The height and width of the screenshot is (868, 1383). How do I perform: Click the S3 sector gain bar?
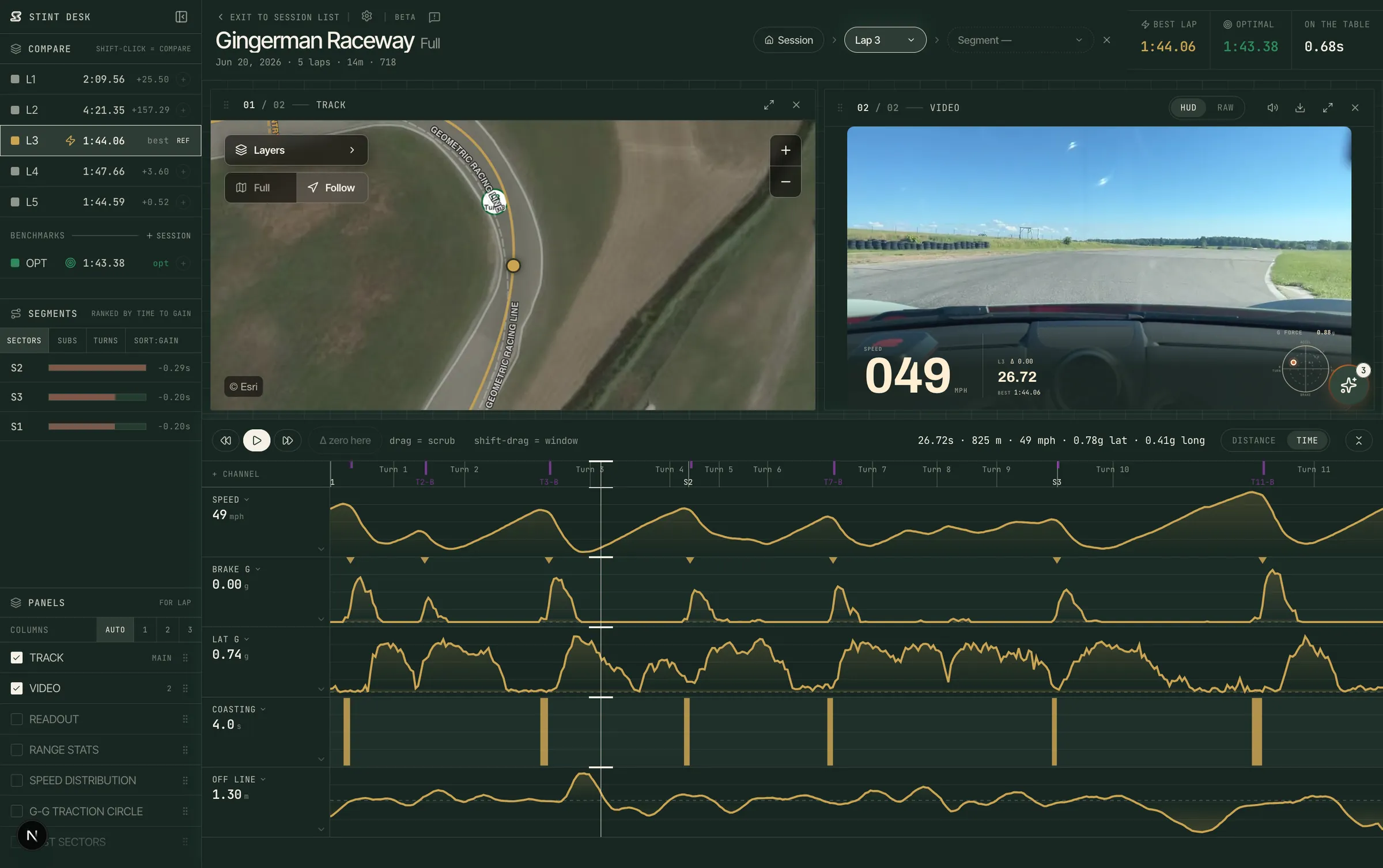97,397
